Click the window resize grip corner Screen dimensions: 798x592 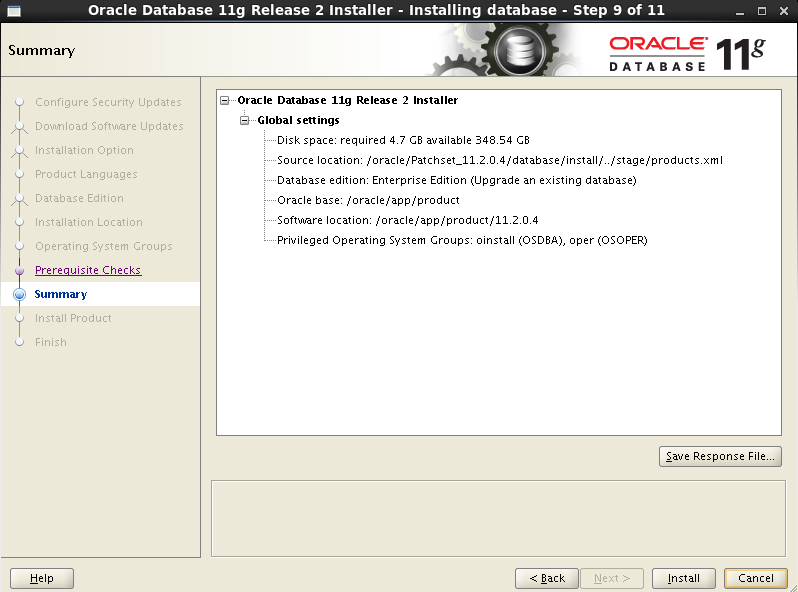(793, 587)
